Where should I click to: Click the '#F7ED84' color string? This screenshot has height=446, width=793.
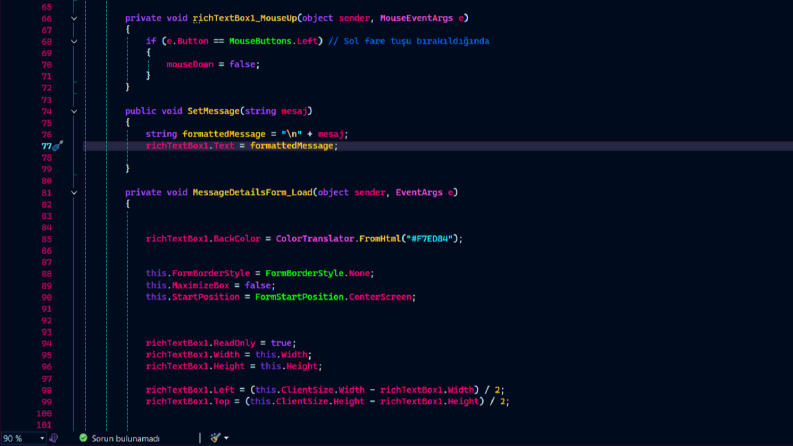429,239
